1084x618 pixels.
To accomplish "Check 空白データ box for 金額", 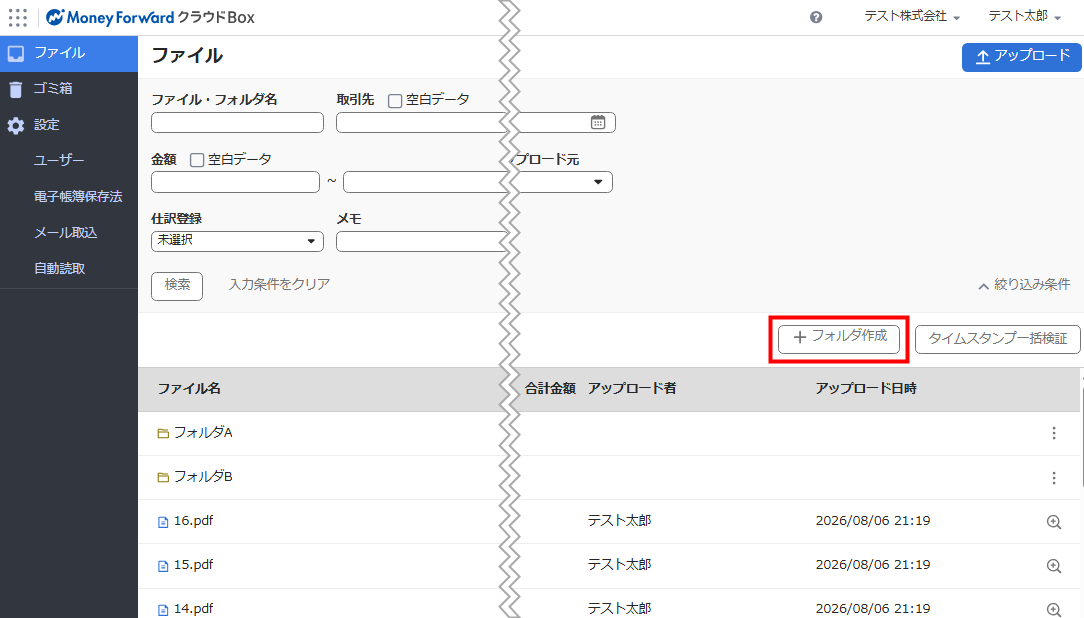I will point(197,160).
